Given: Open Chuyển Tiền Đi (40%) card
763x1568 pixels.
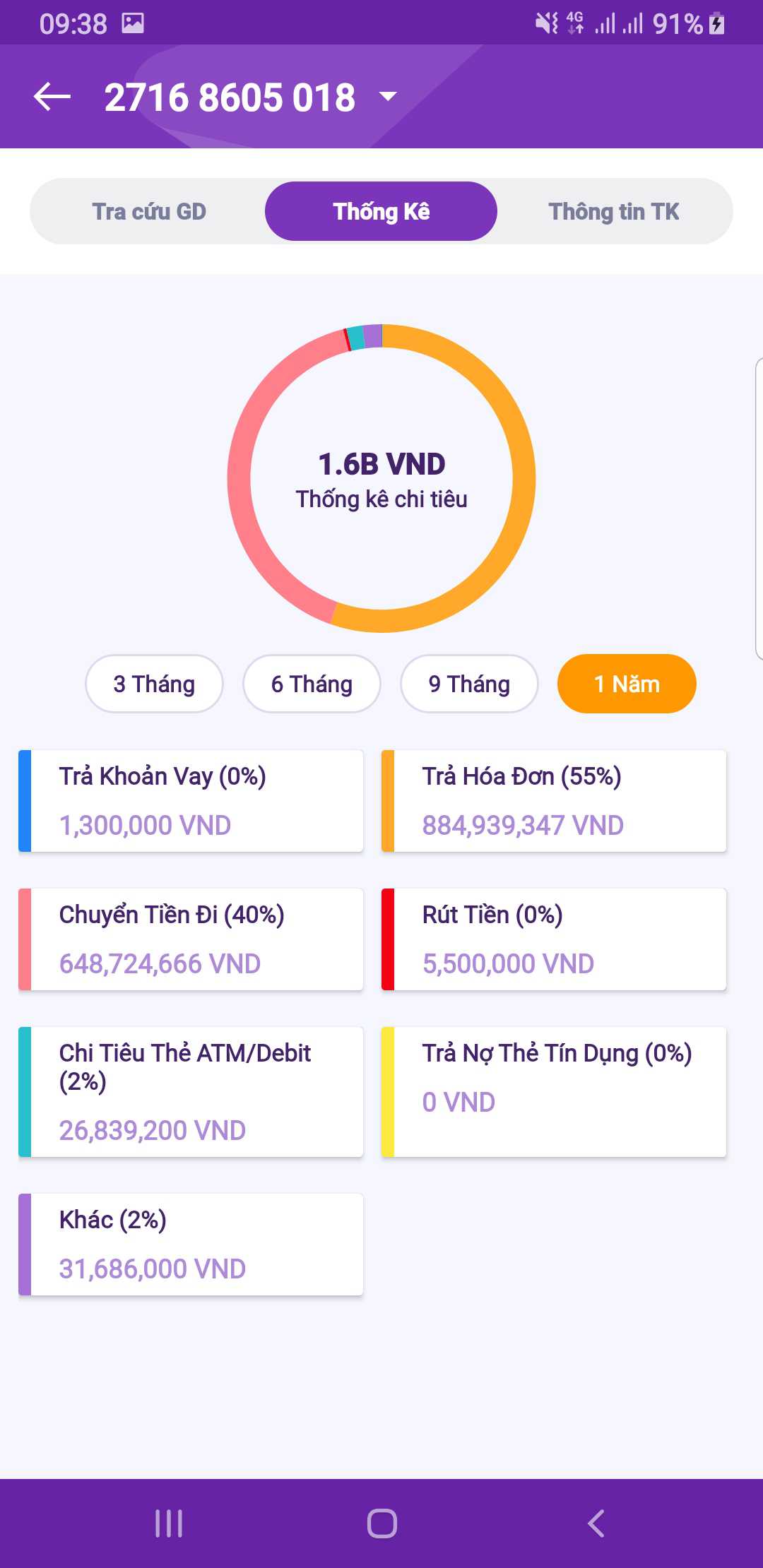Looking at the screenshot, I should [x=191, y=939].
